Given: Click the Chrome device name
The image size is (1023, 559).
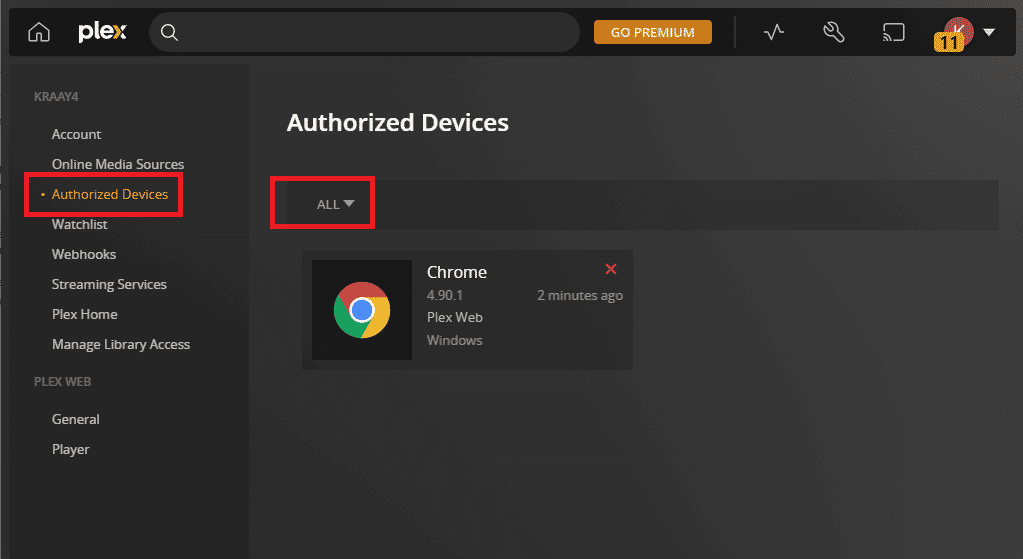Looking at the screenshot, I should [x=457, y=272].
